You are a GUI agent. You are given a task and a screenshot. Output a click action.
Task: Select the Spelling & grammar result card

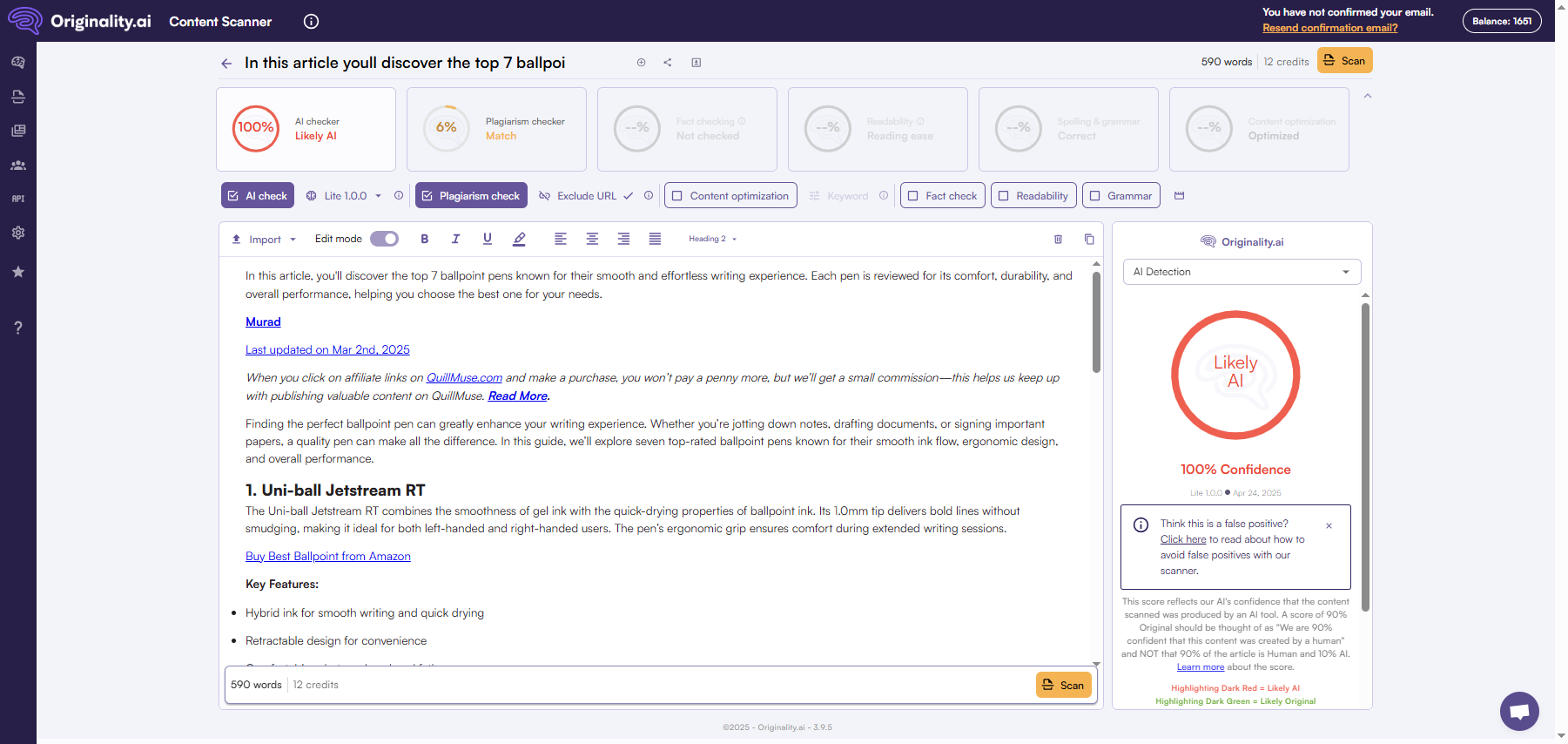[x=1068, y=129]
